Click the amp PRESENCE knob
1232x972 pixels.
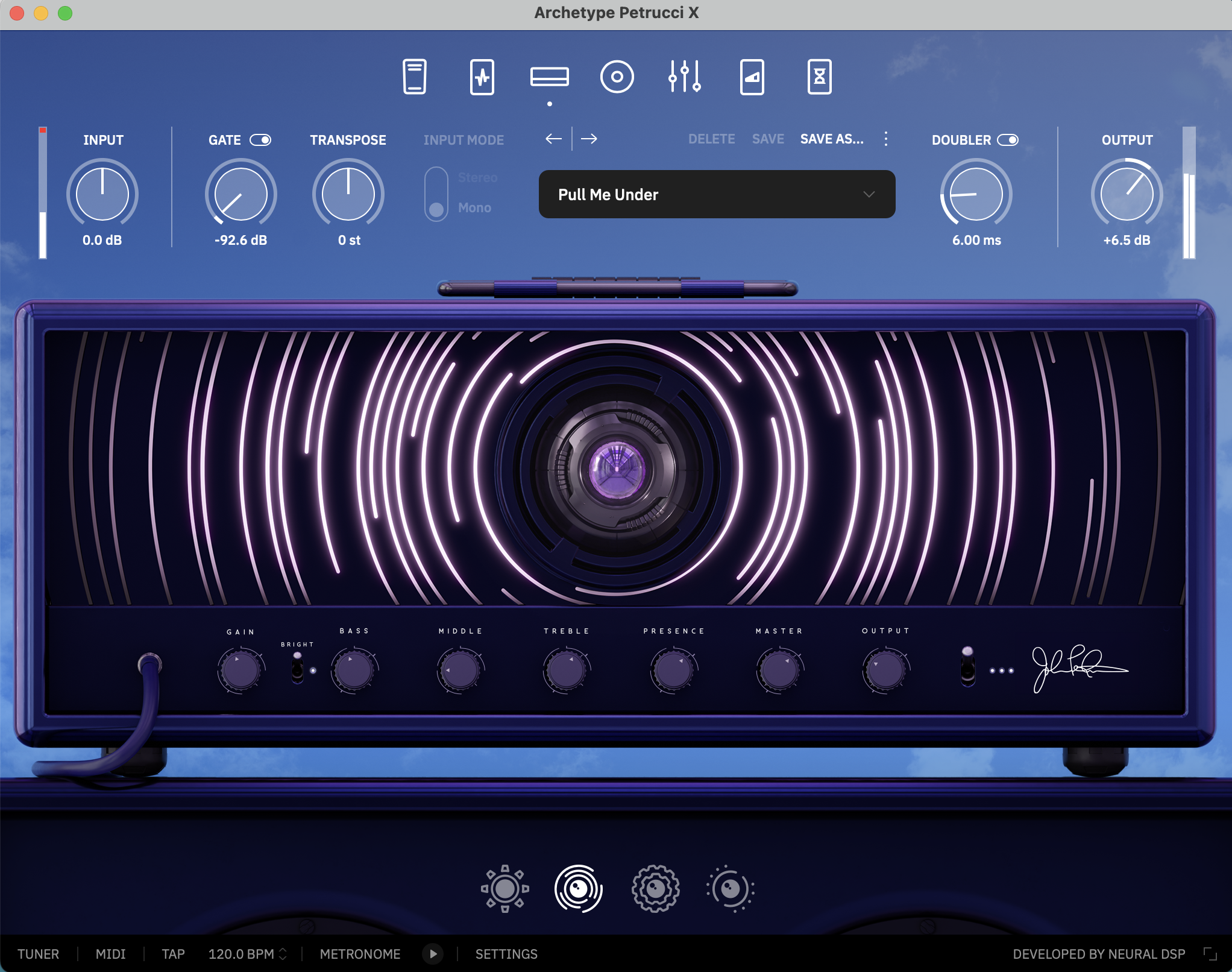tap(673, 670)
